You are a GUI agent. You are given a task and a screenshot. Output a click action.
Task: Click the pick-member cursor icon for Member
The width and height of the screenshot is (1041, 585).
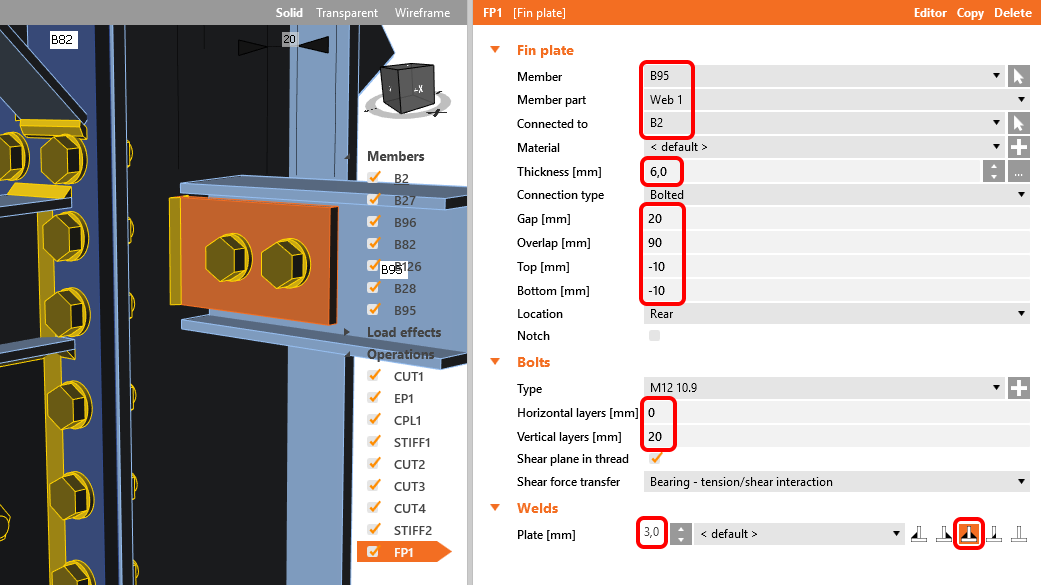tap(1018, 76)
